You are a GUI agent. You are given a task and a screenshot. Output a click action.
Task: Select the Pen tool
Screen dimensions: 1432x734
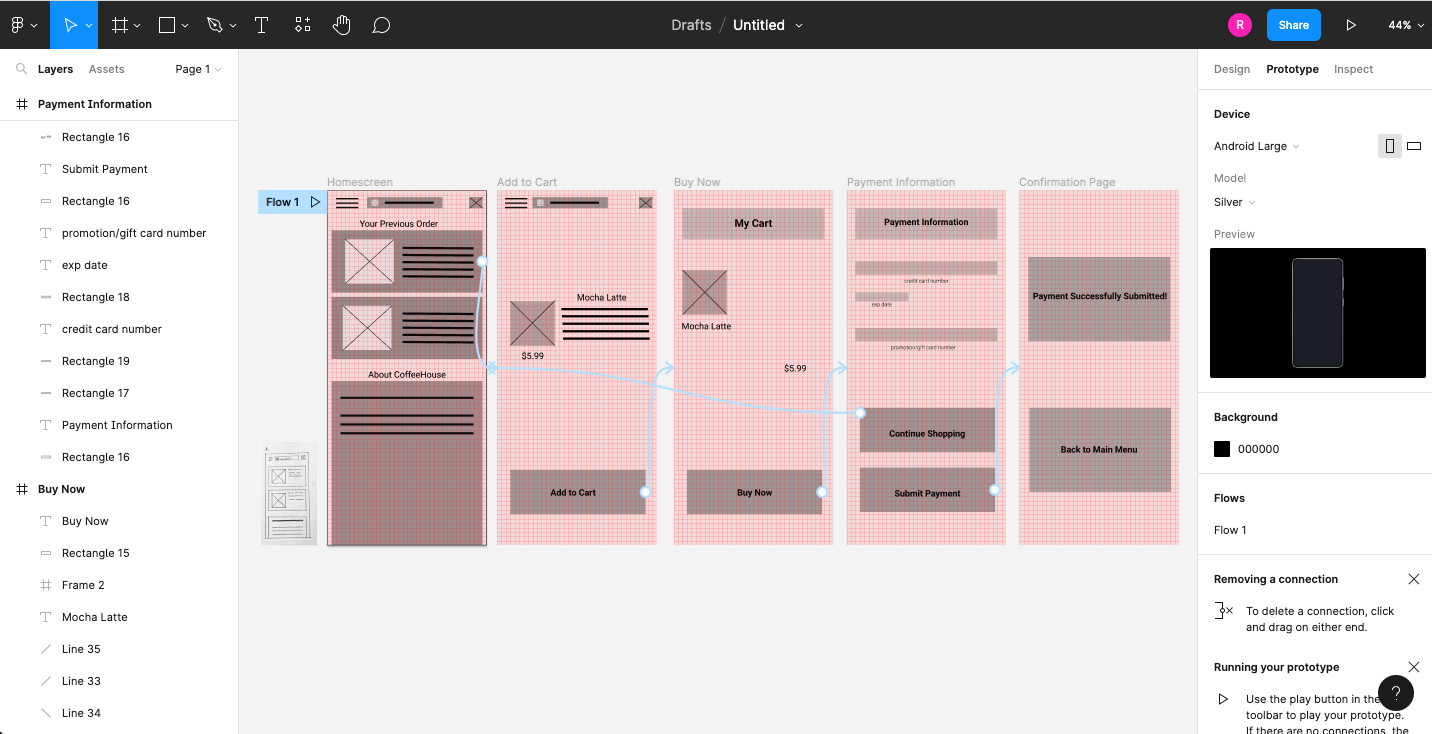point(215,25)
